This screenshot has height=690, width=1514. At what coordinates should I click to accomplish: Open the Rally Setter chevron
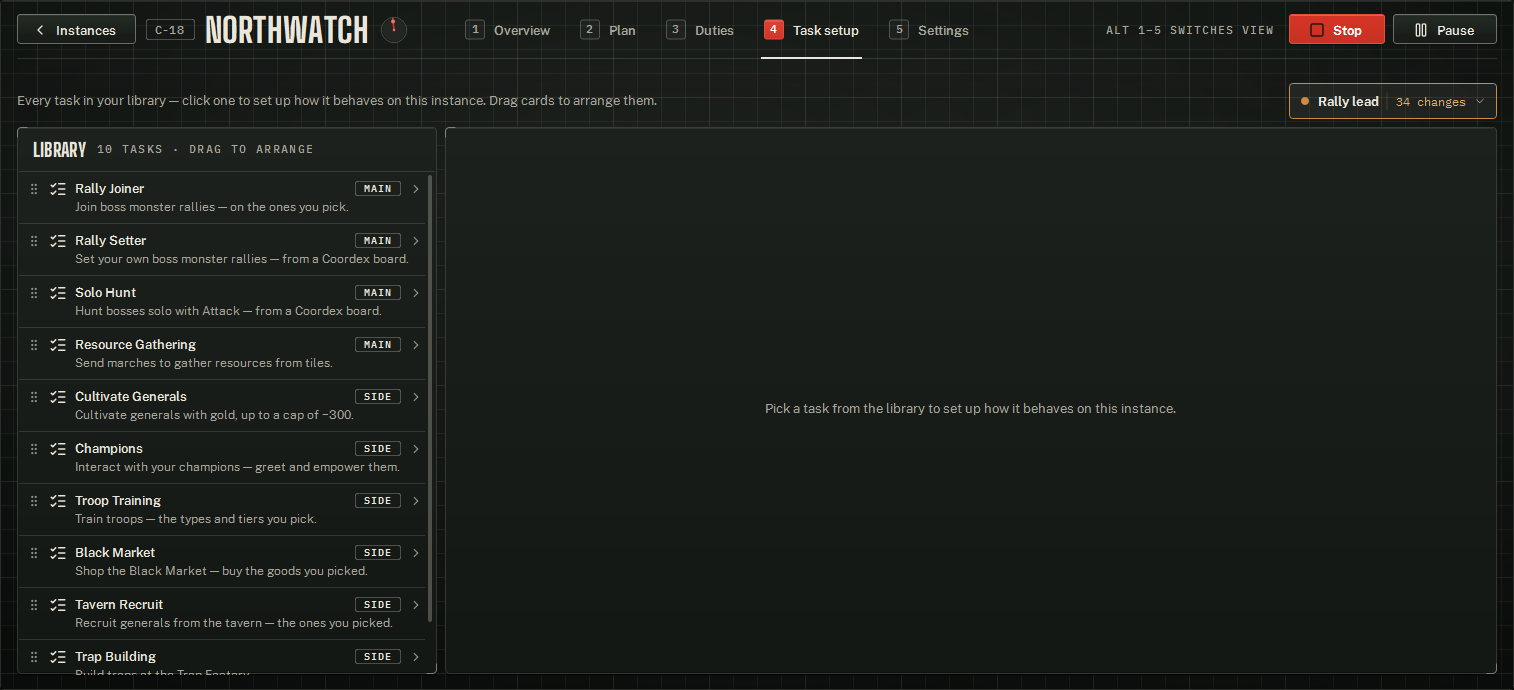(x=416, y=240)
